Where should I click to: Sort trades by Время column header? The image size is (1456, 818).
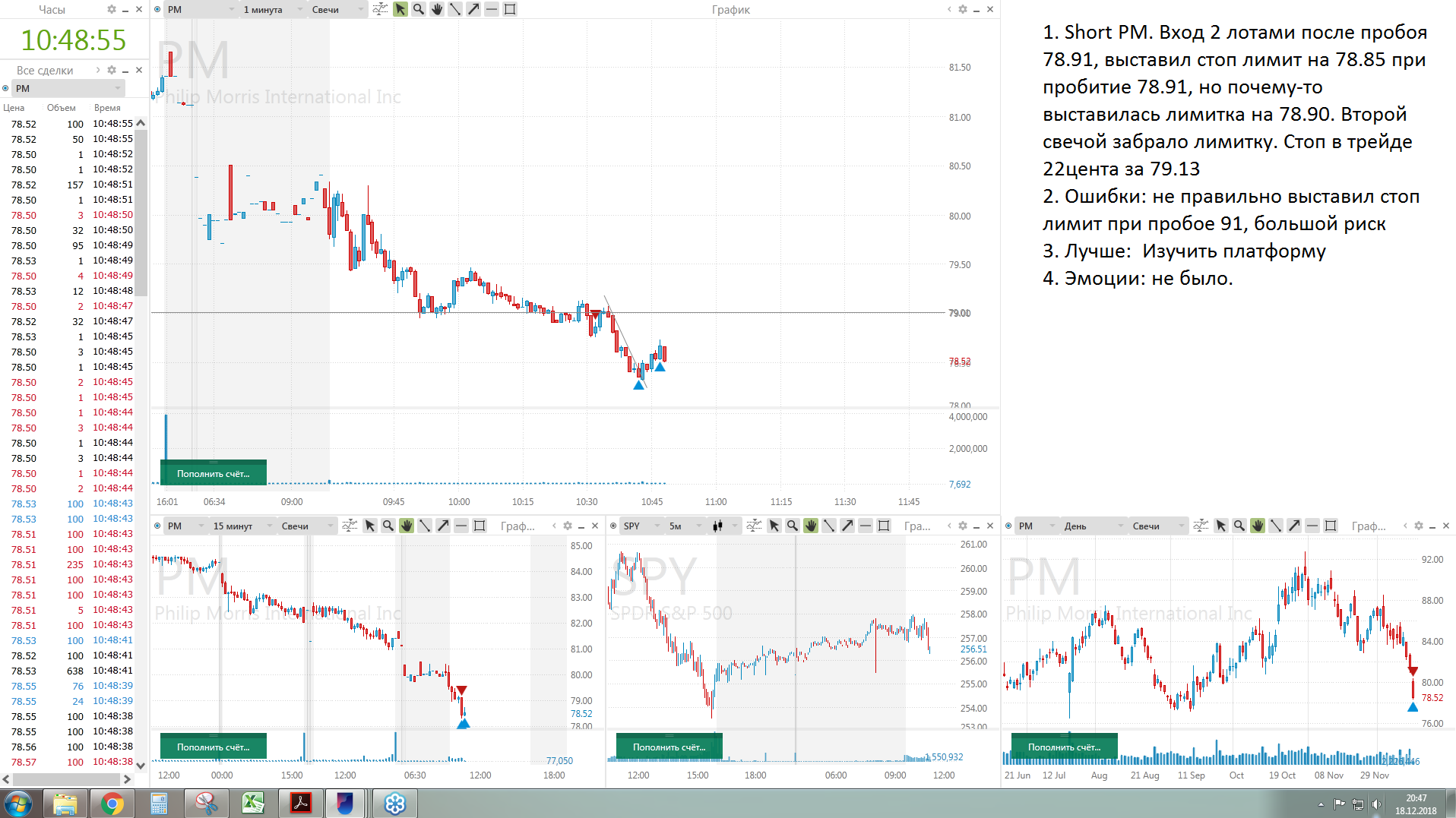click(x=108, y=108)
